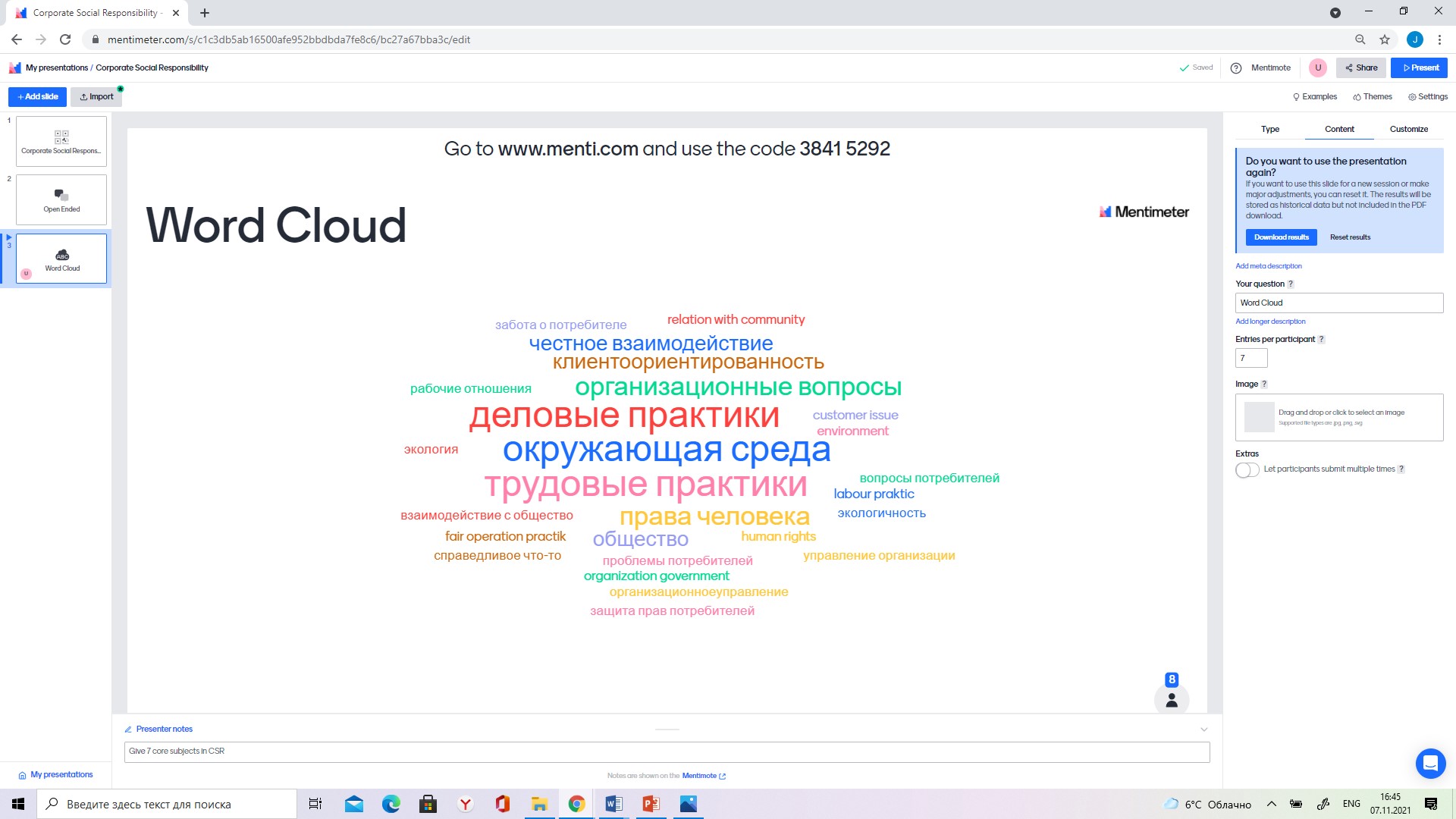The width and height of the screenshot is (1456, 819).
Task: Click the browser reload icon
Action: pos(65,39)
